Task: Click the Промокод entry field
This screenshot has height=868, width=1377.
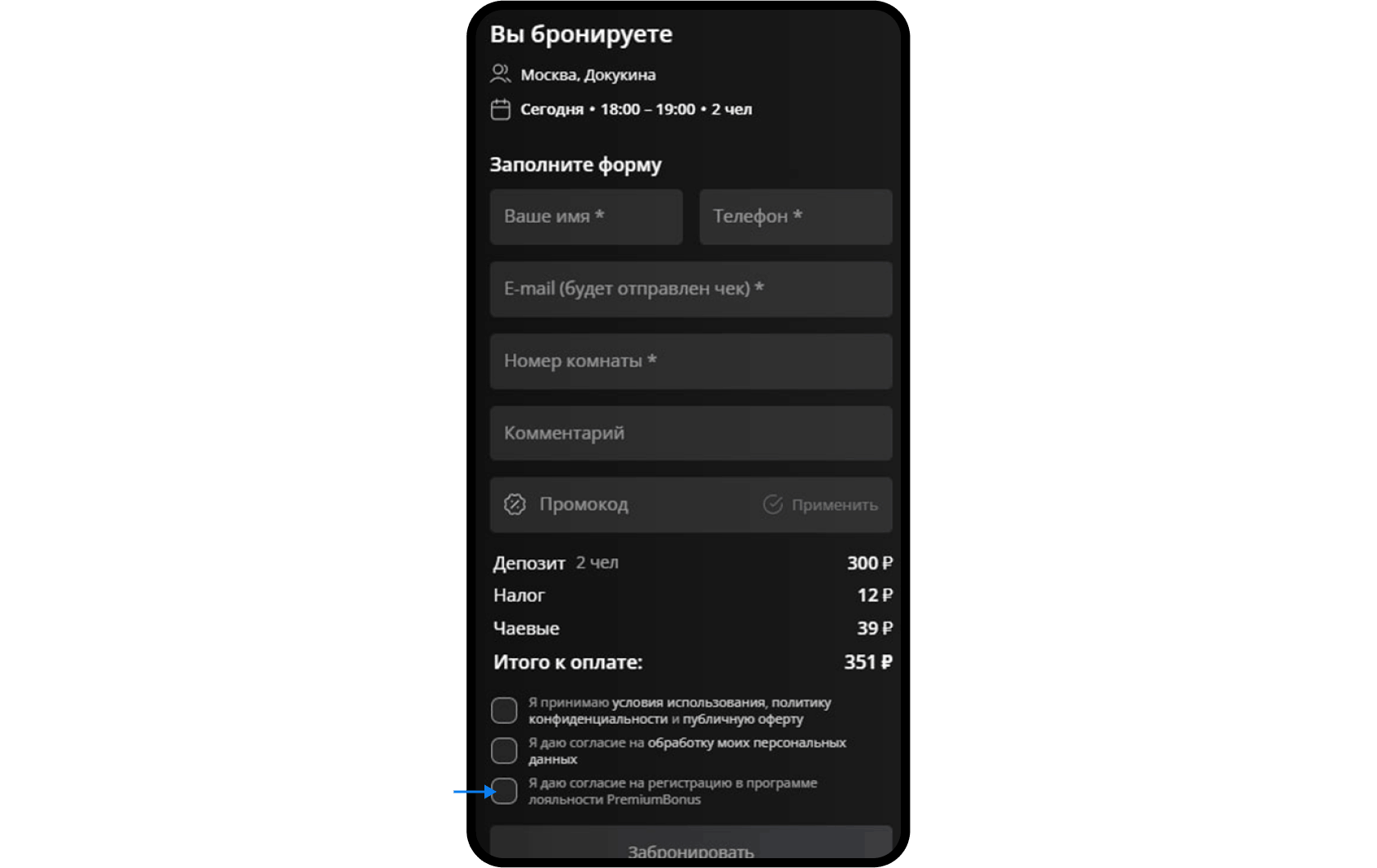Action: (x=623, y=505)
